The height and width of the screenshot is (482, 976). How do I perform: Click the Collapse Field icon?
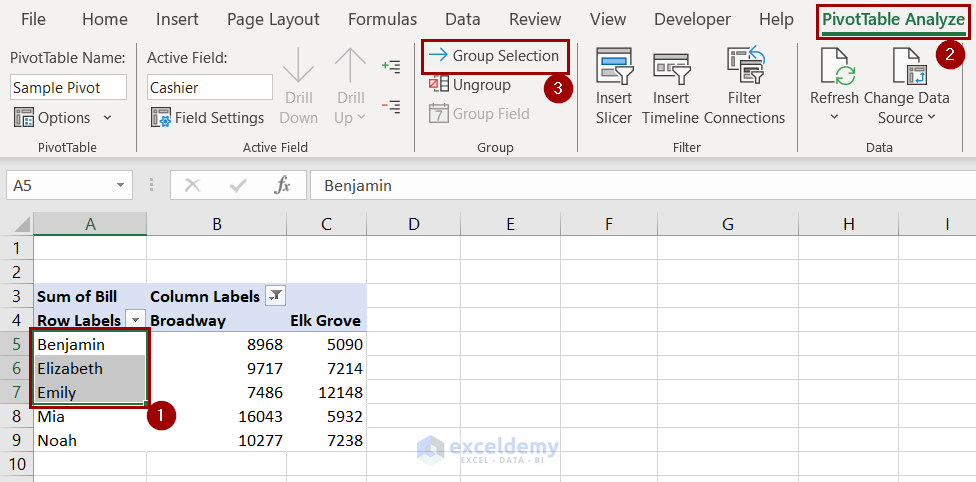[391, 106]
